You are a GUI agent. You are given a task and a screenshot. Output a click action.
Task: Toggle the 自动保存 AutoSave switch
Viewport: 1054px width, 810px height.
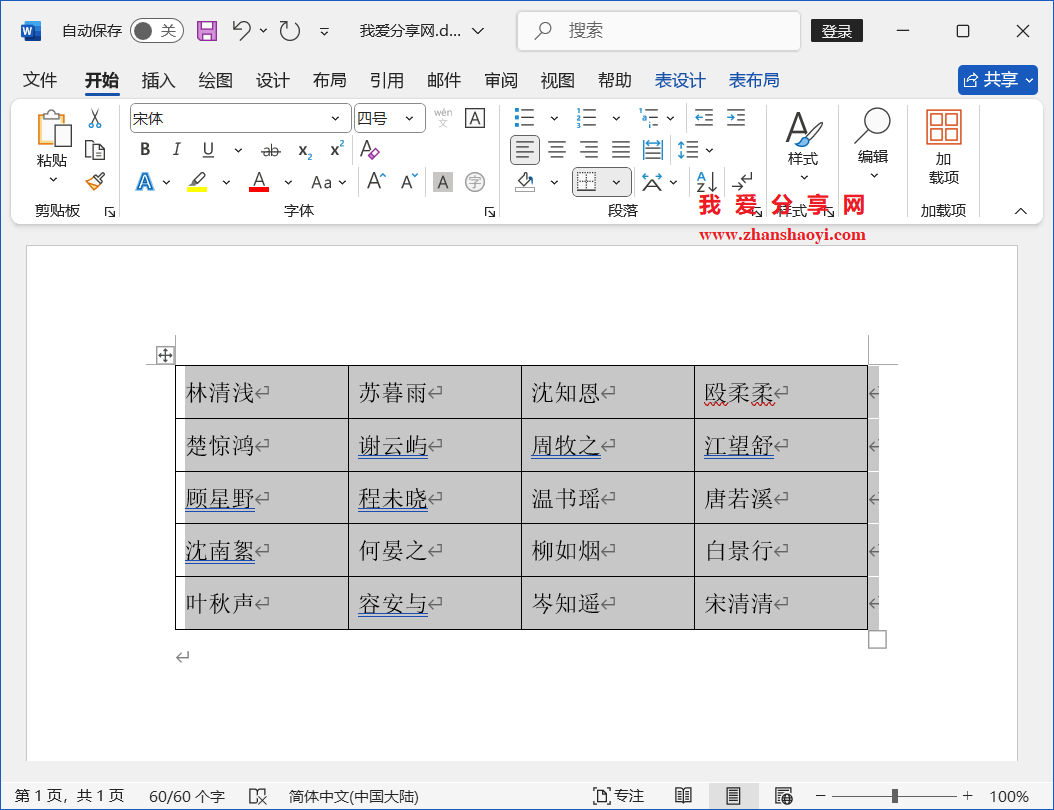click(x=157, y=31)
